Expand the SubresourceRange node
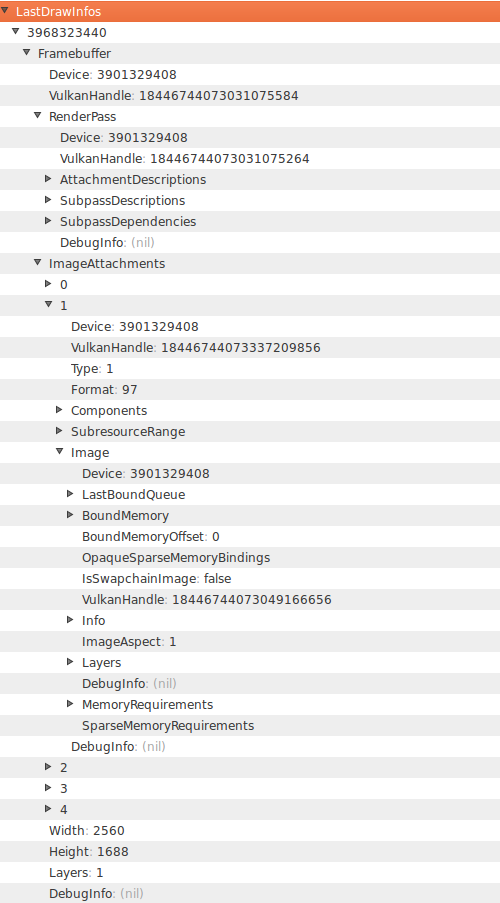 59,430
